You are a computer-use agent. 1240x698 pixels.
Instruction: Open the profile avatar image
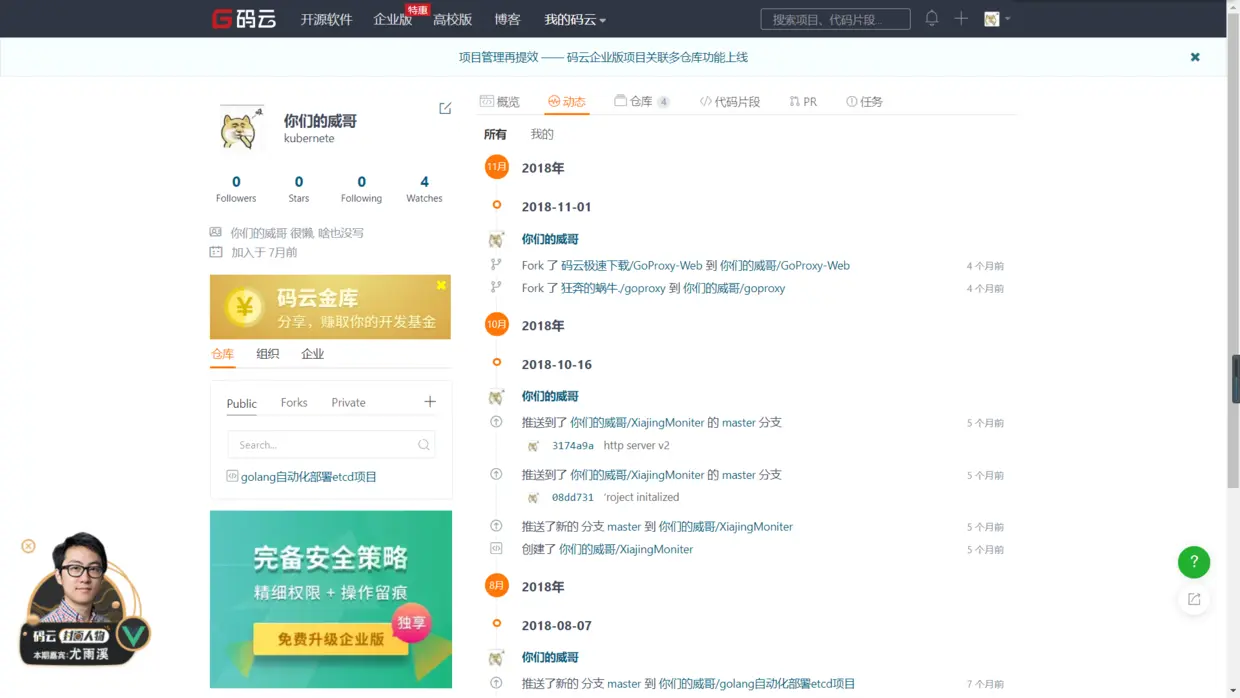[x=240, y=128]
